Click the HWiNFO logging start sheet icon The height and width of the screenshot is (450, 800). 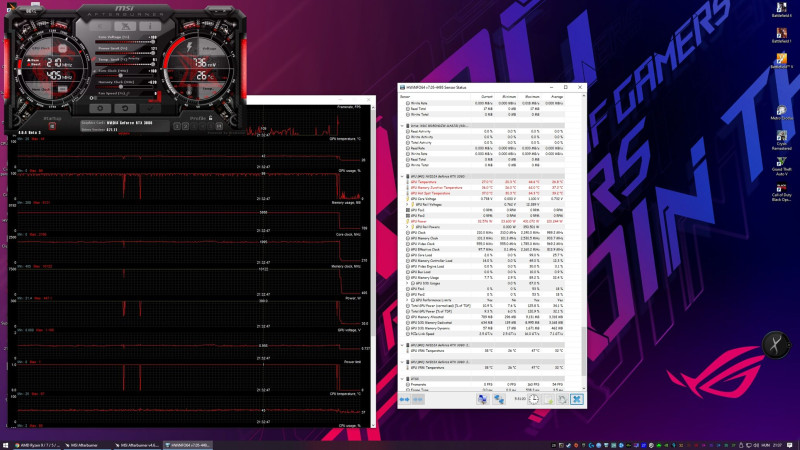548,399
